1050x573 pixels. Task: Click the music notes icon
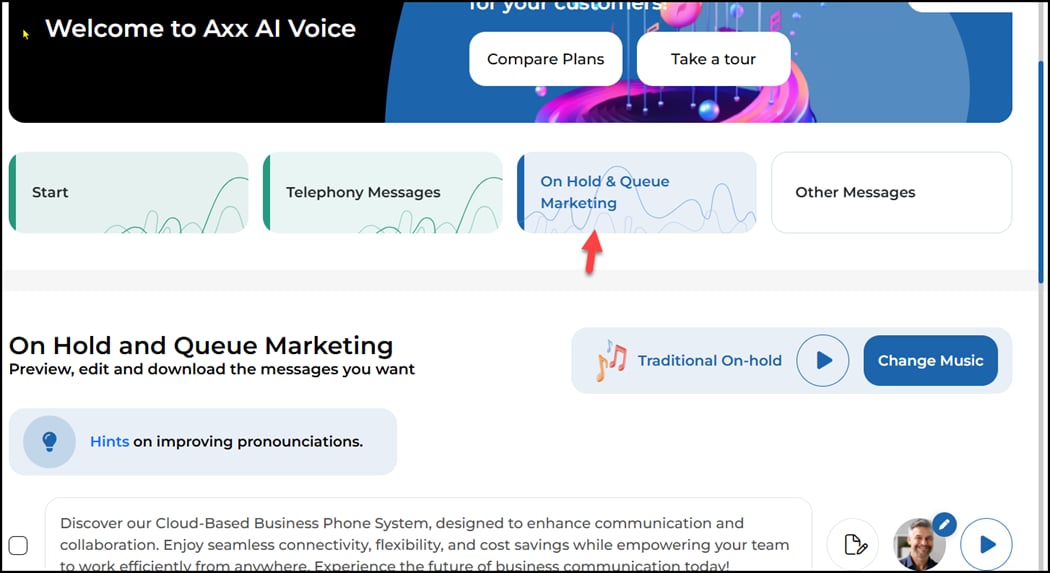tap(610, 360)
